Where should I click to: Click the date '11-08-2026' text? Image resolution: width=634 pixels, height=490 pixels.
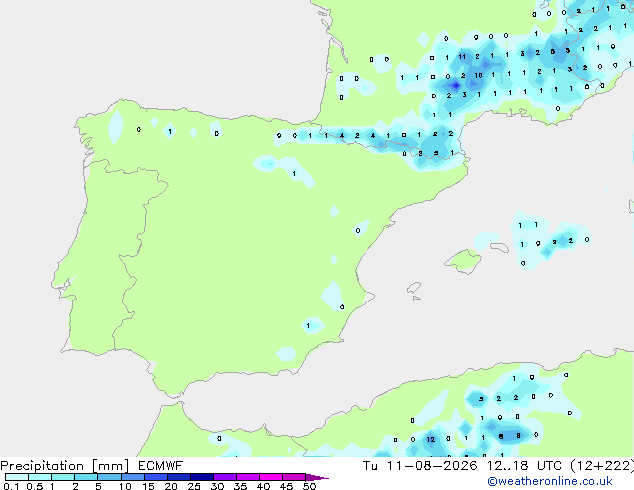(432, 466)
